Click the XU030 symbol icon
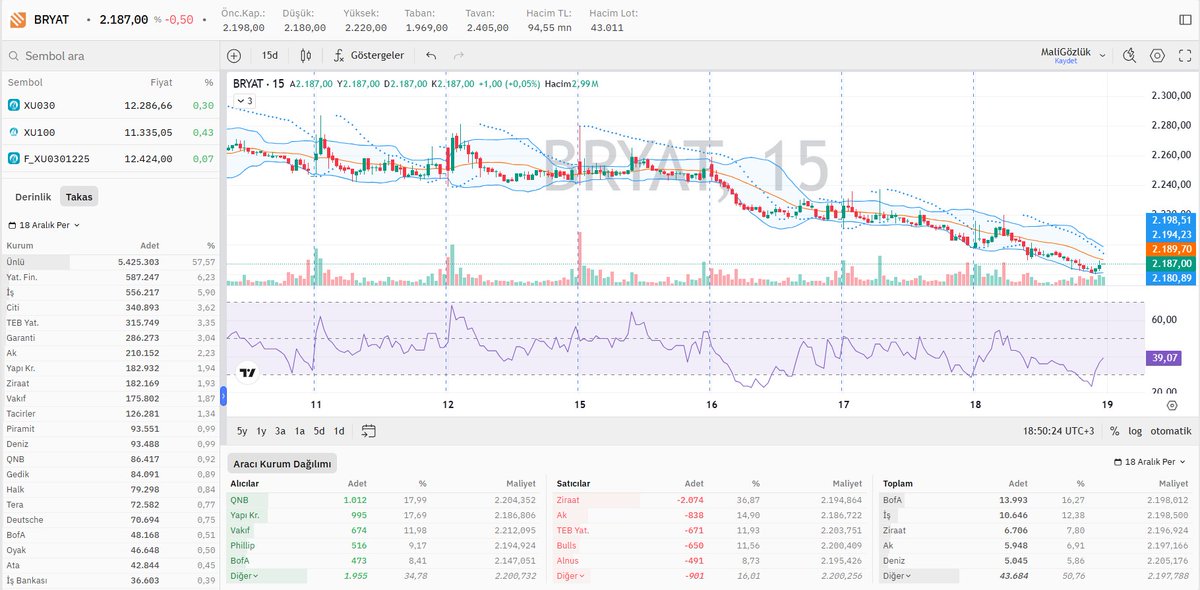Viewport: 1200px width, 590px height. 14,105
